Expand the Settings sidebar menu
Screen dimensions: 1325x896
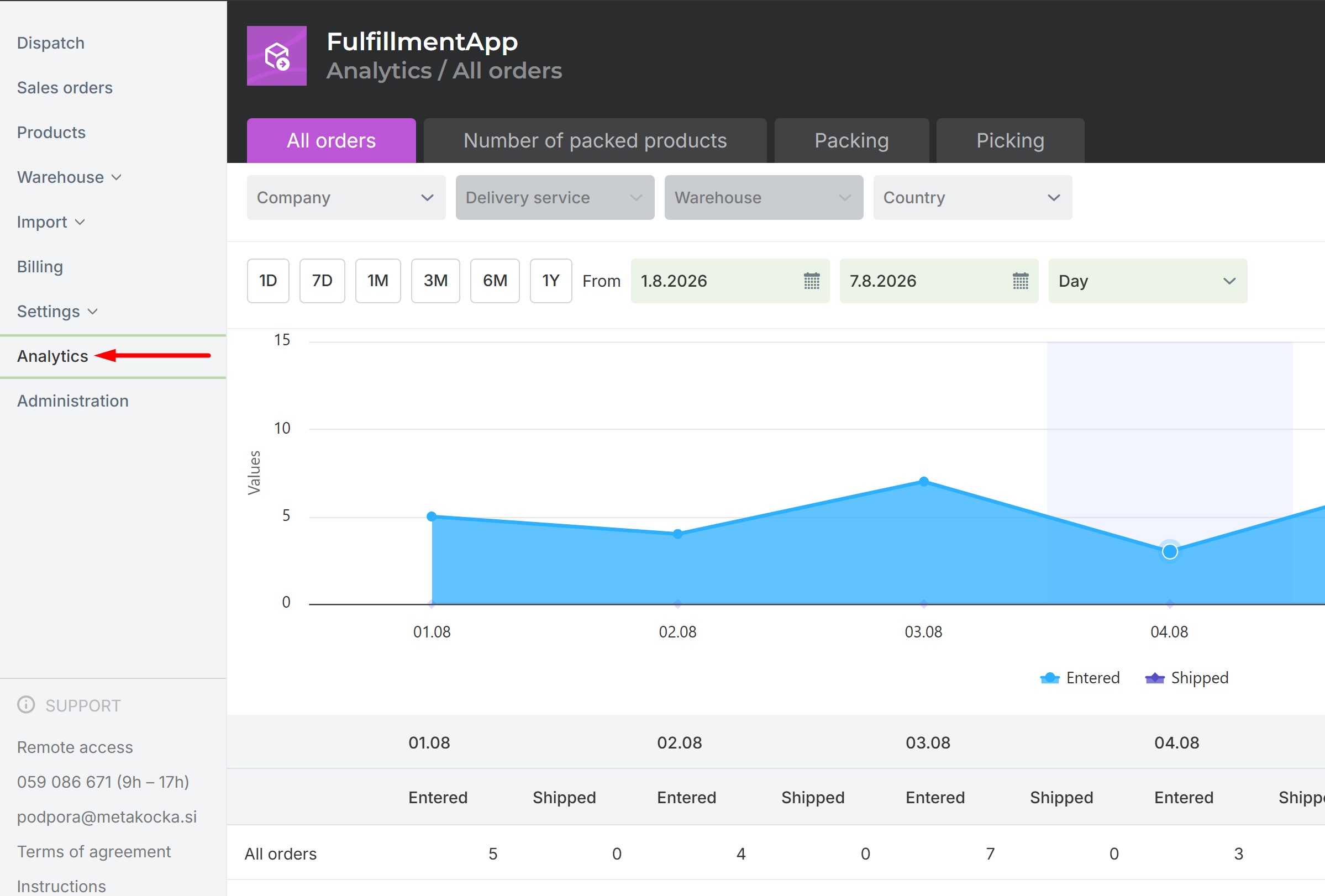pyautogui.click(x=57, y=311)
